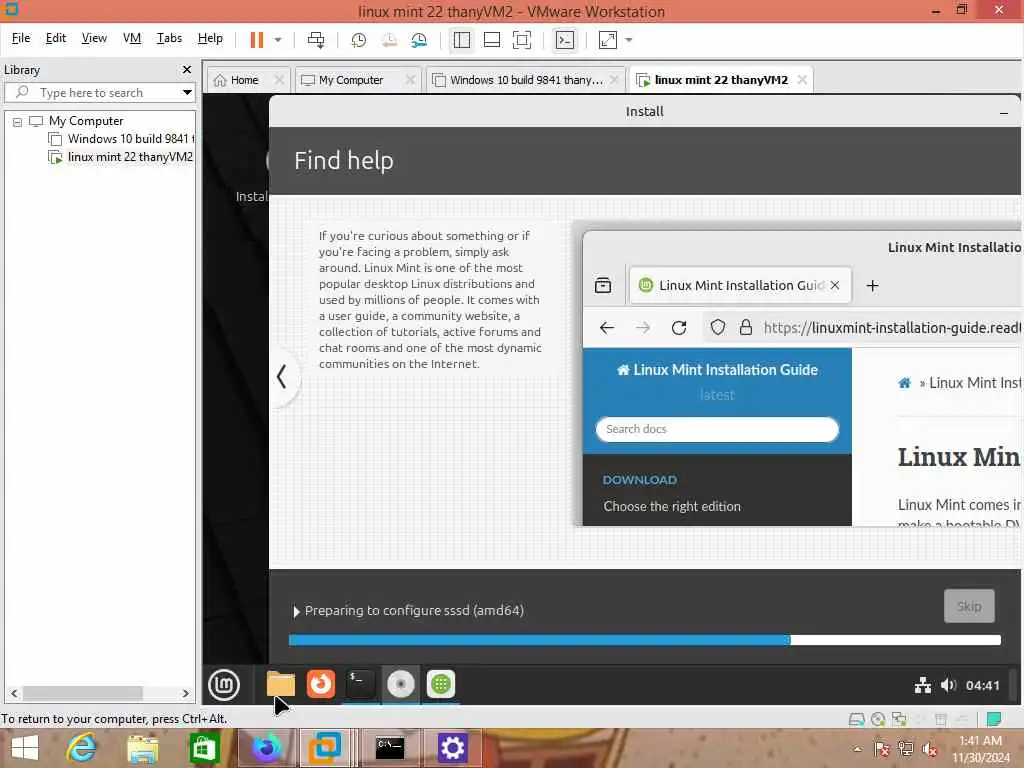Open Internet Explorer from Windows taskbar
Screen dimensions: 1024x768
(82, 748)
